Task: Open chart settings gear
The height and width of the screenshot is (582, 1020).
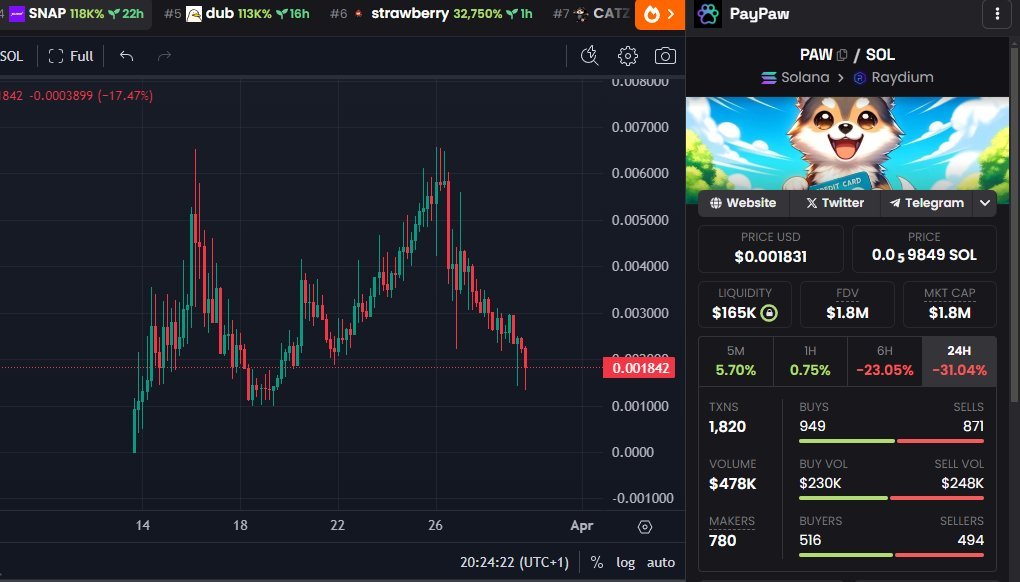Action: pos(628,56)
